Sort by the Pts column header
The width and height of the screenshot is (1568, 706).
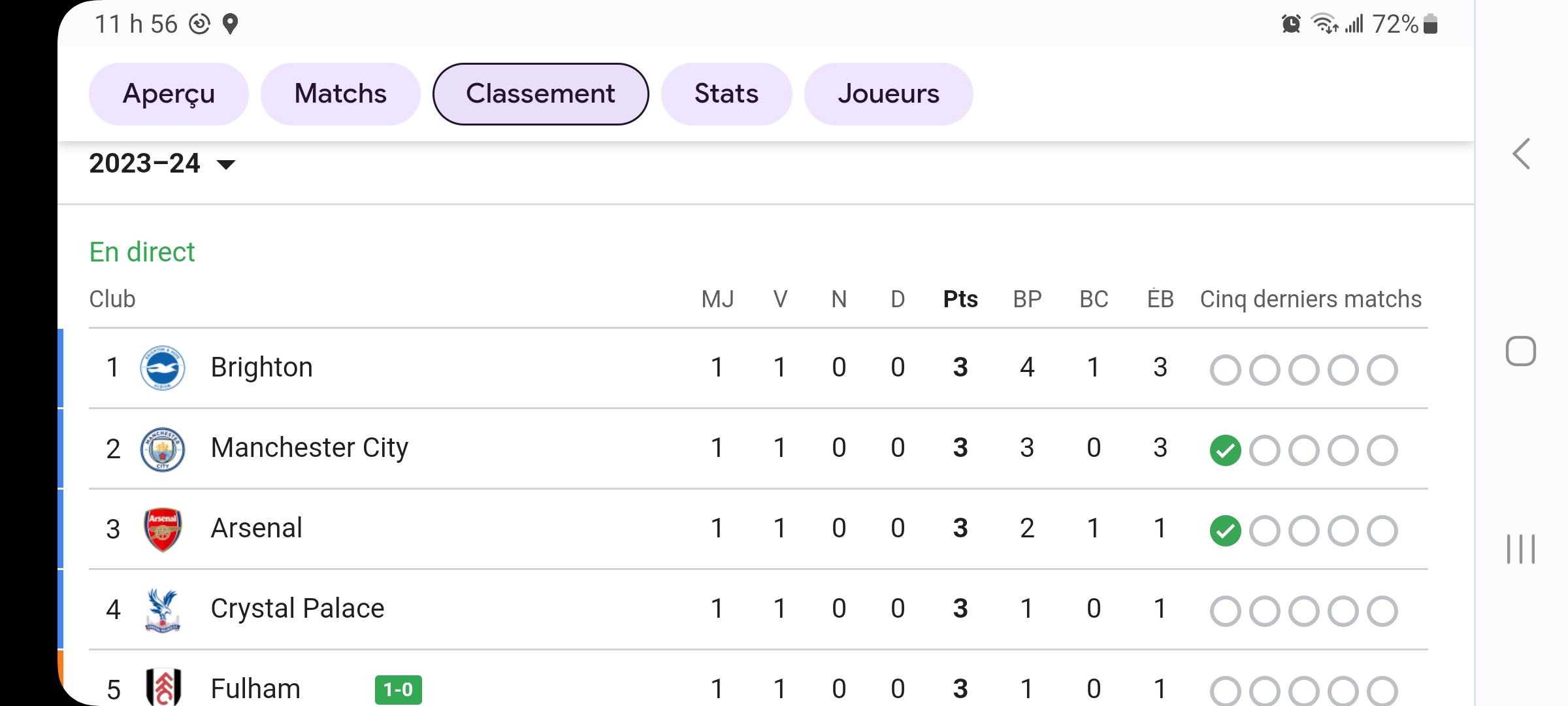[960, 299]
